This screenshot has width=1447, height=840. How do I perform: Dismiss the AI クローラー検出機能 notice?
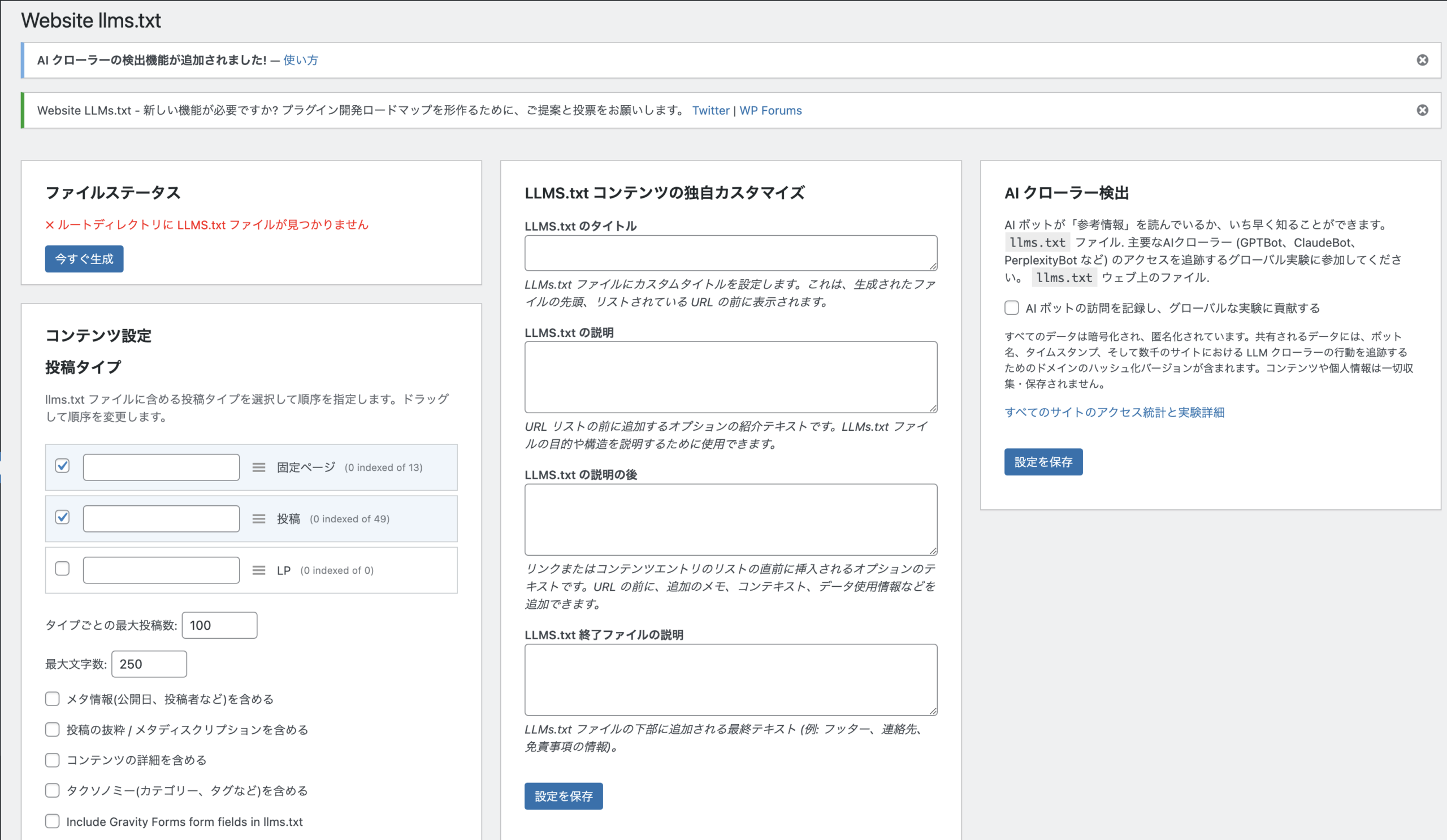[1422, 59]
